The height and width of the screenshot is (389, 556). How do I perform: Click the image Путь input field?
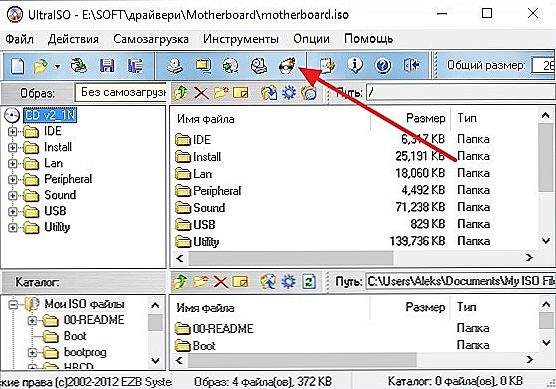click(461, 93)
